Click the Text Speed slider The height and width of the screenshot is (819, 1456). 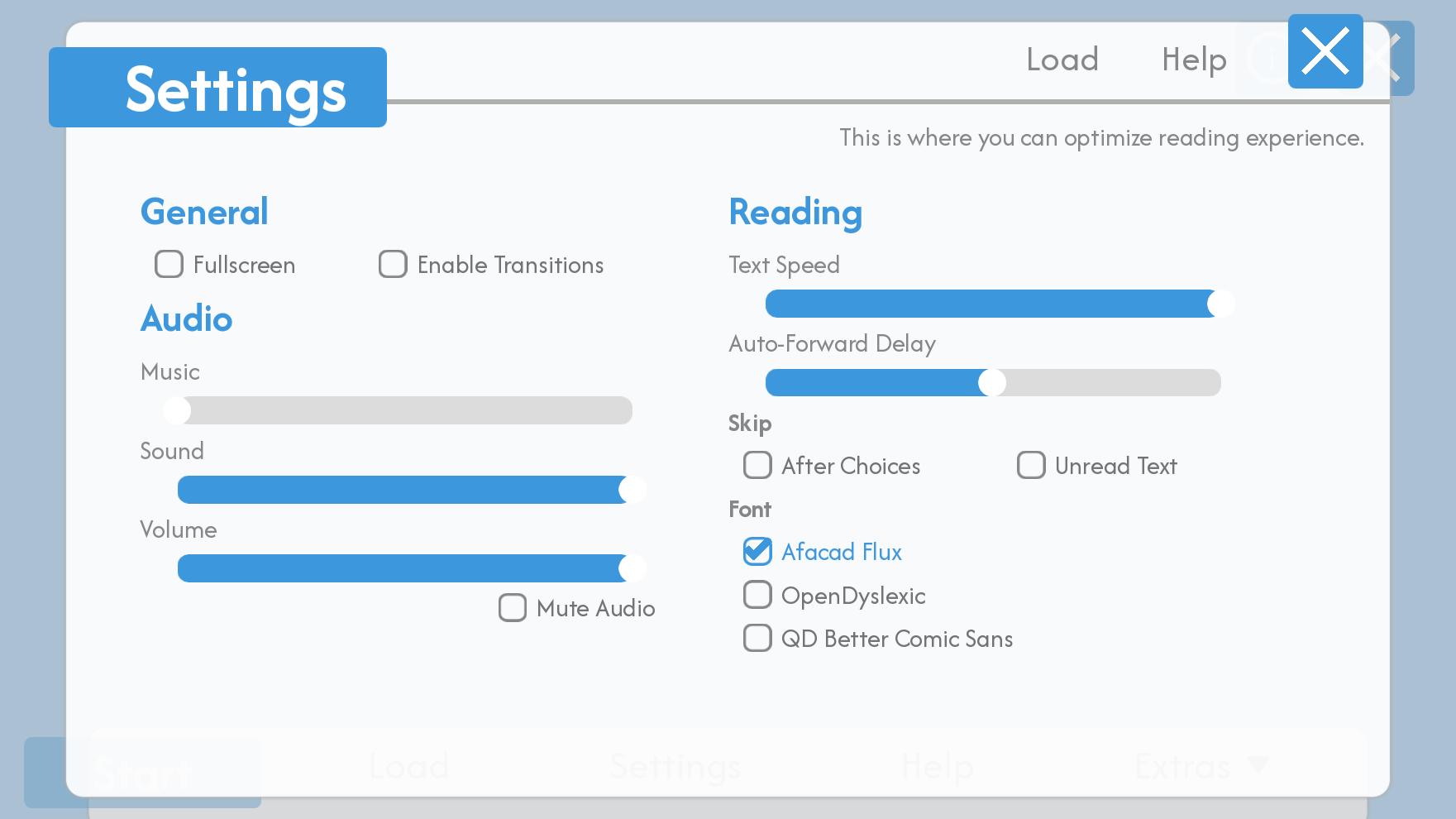(x=992, y=304)
